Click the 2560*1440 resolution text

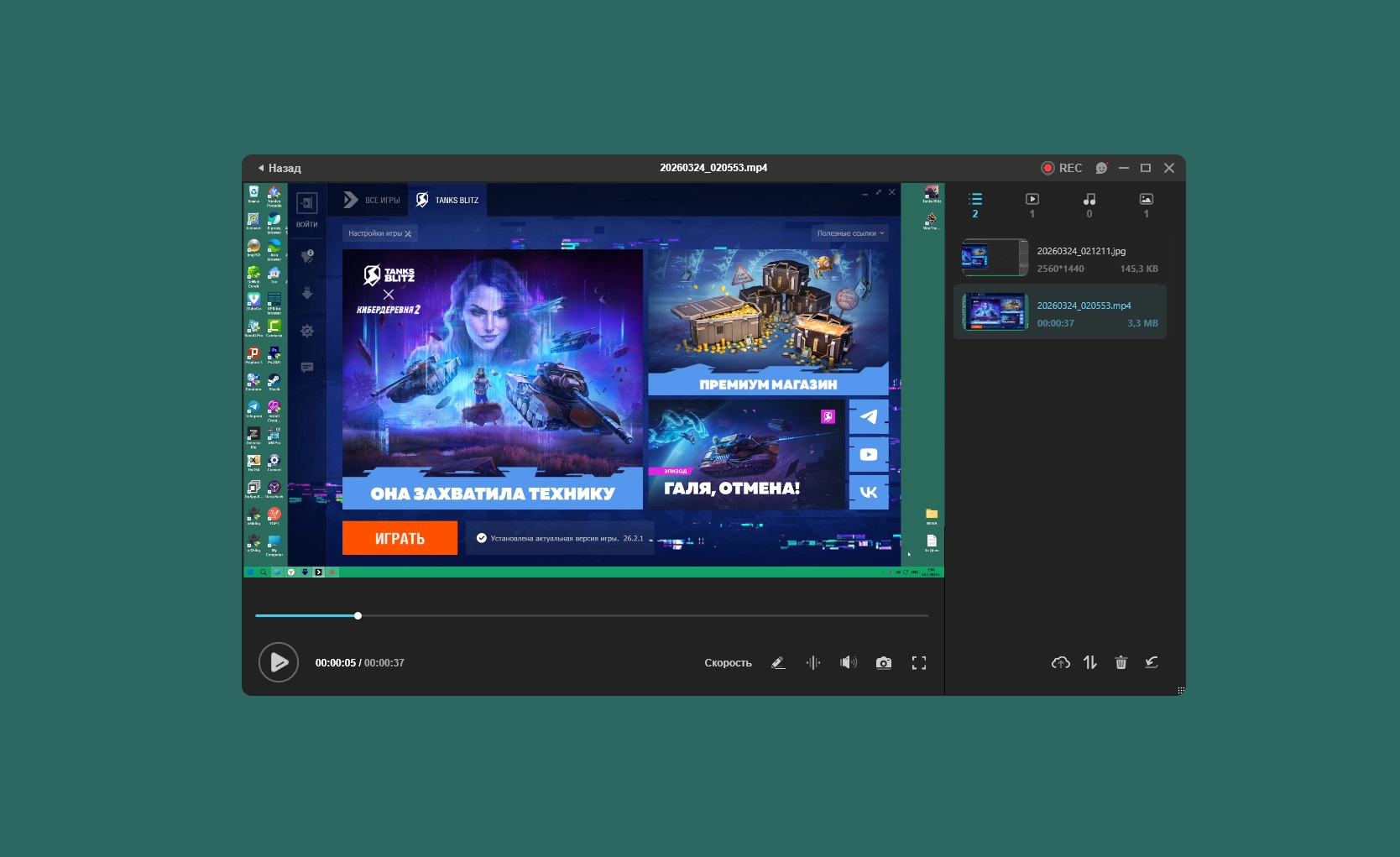click(x=1060, y=269)
